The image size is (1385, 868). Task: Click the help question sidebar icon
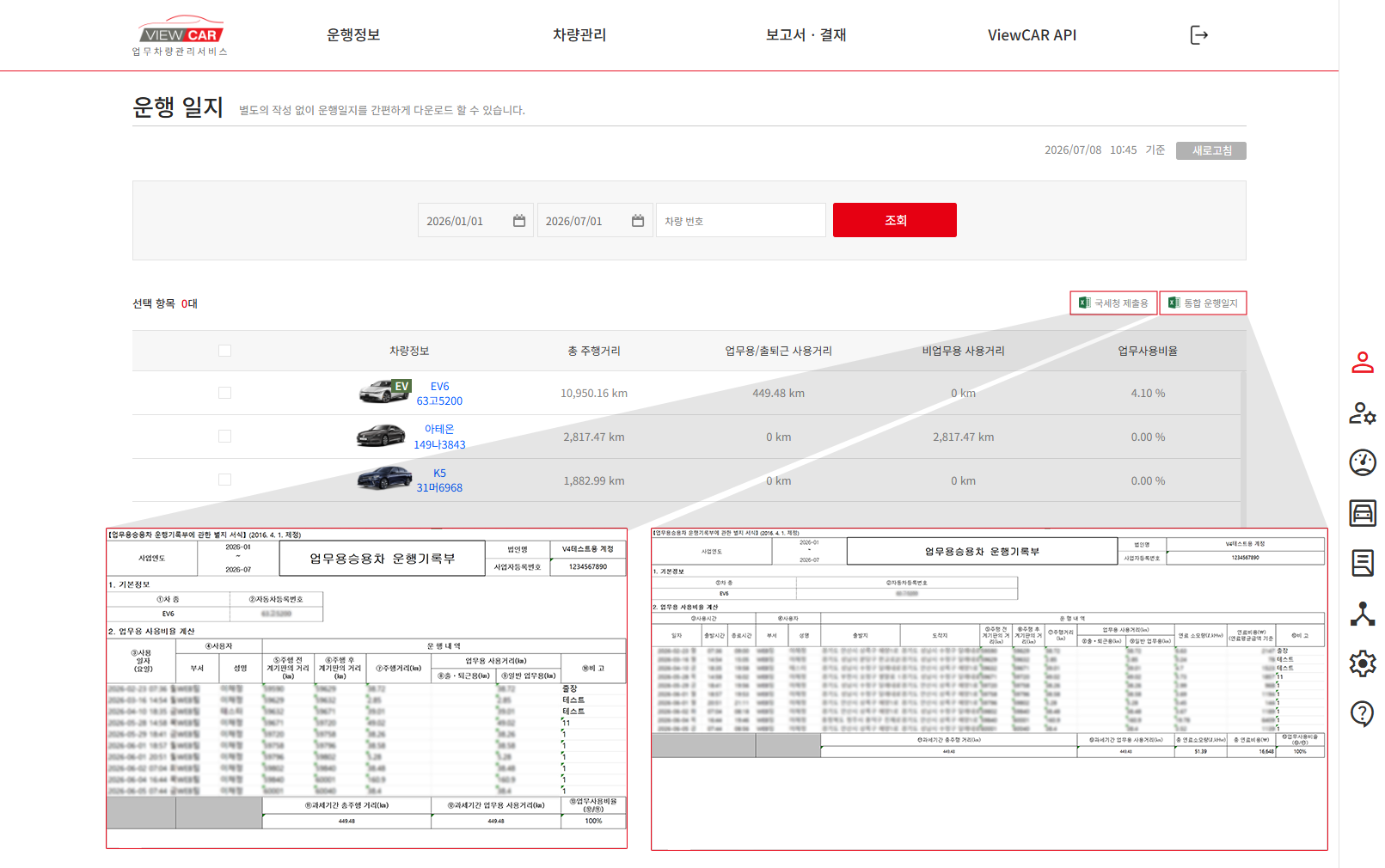(x=1363, y=713)
